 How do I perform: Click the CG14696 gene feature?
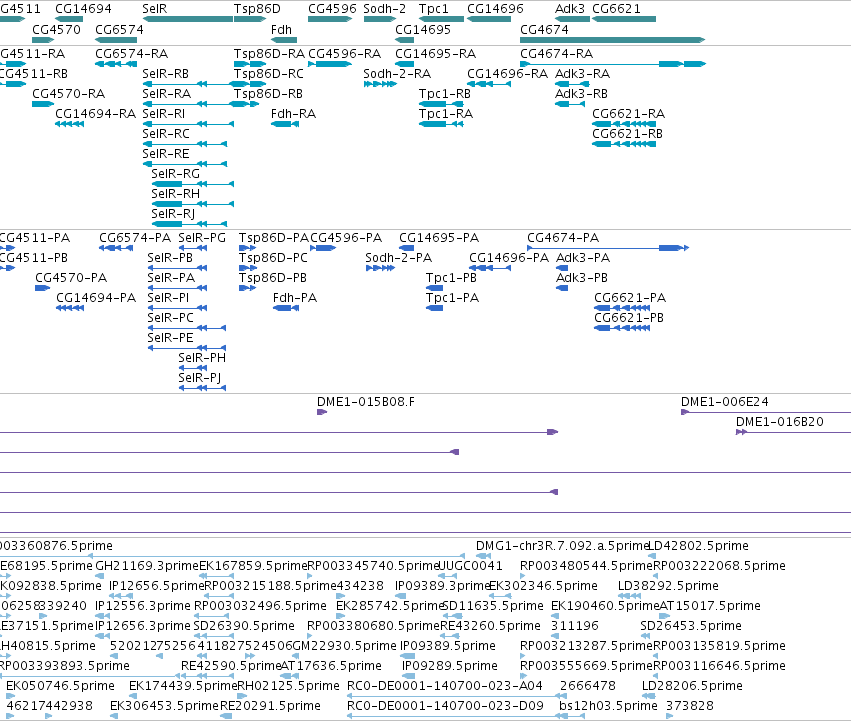pyautogui.click(x=489, y=19)
